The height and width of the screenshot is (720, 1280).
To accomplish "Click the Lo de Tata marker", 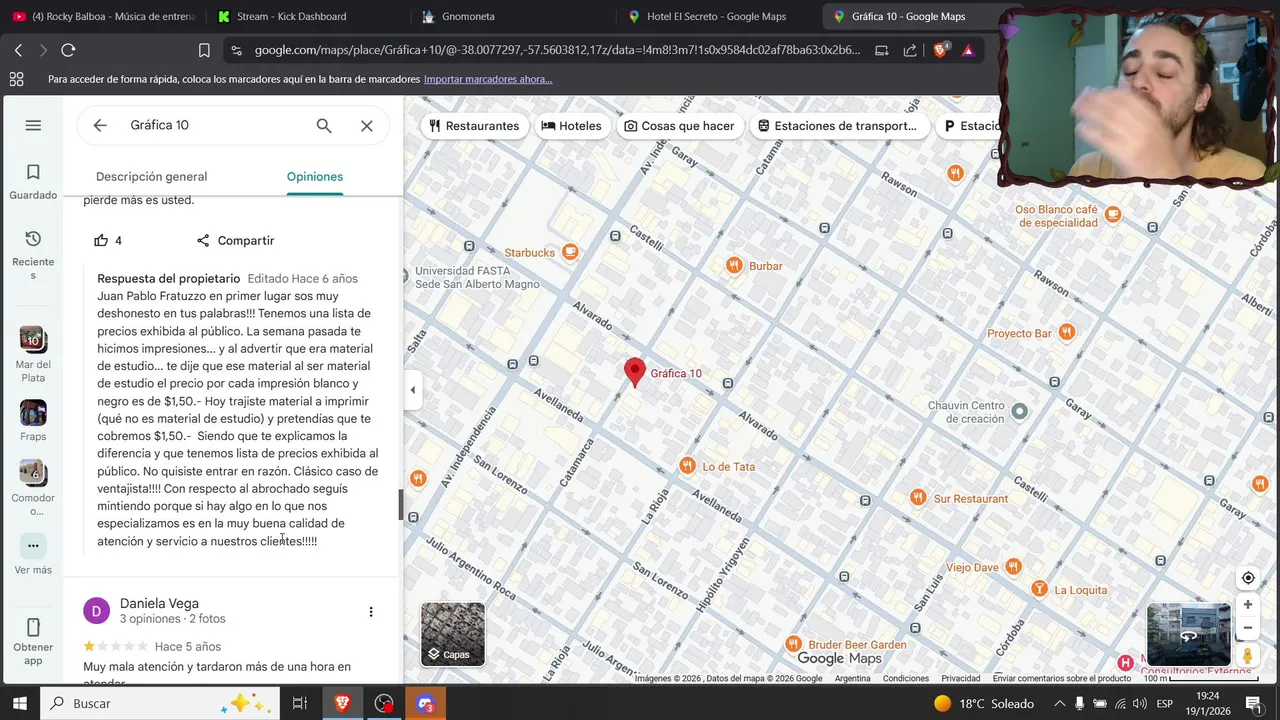I will 687,466.
